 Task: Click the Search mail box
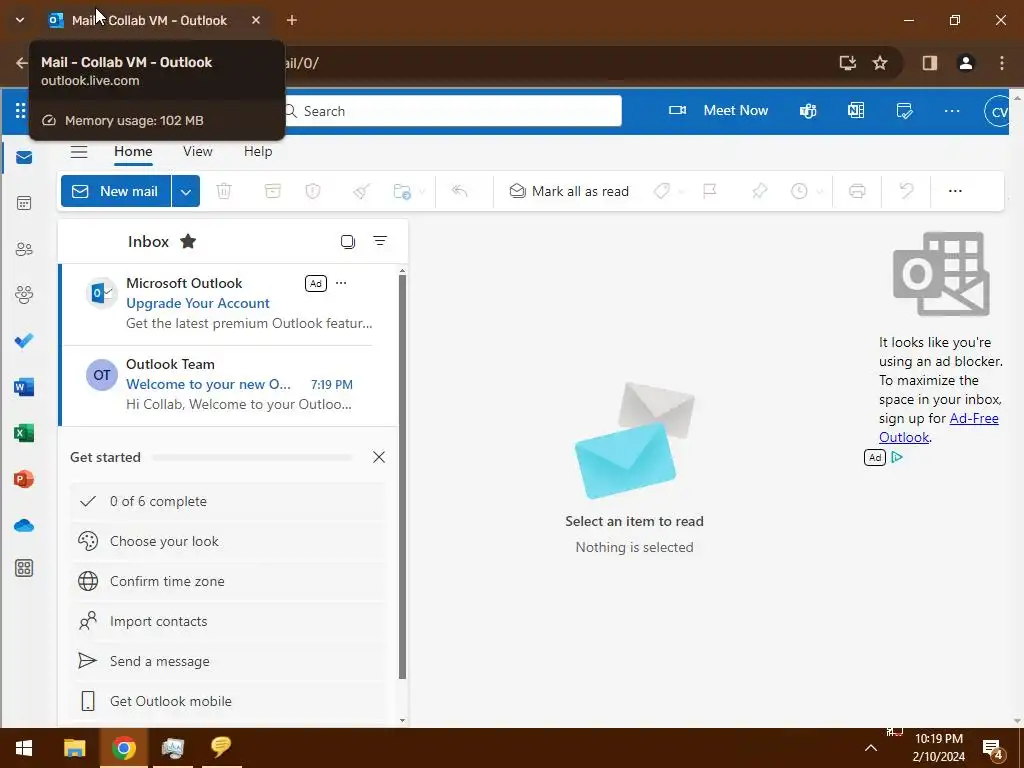click(453, 111)
